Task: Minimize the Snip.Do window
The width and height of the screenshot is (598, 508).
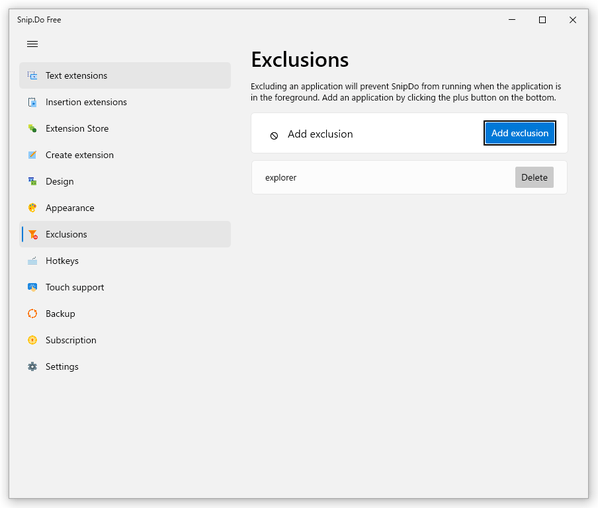Action: [512, 20]
